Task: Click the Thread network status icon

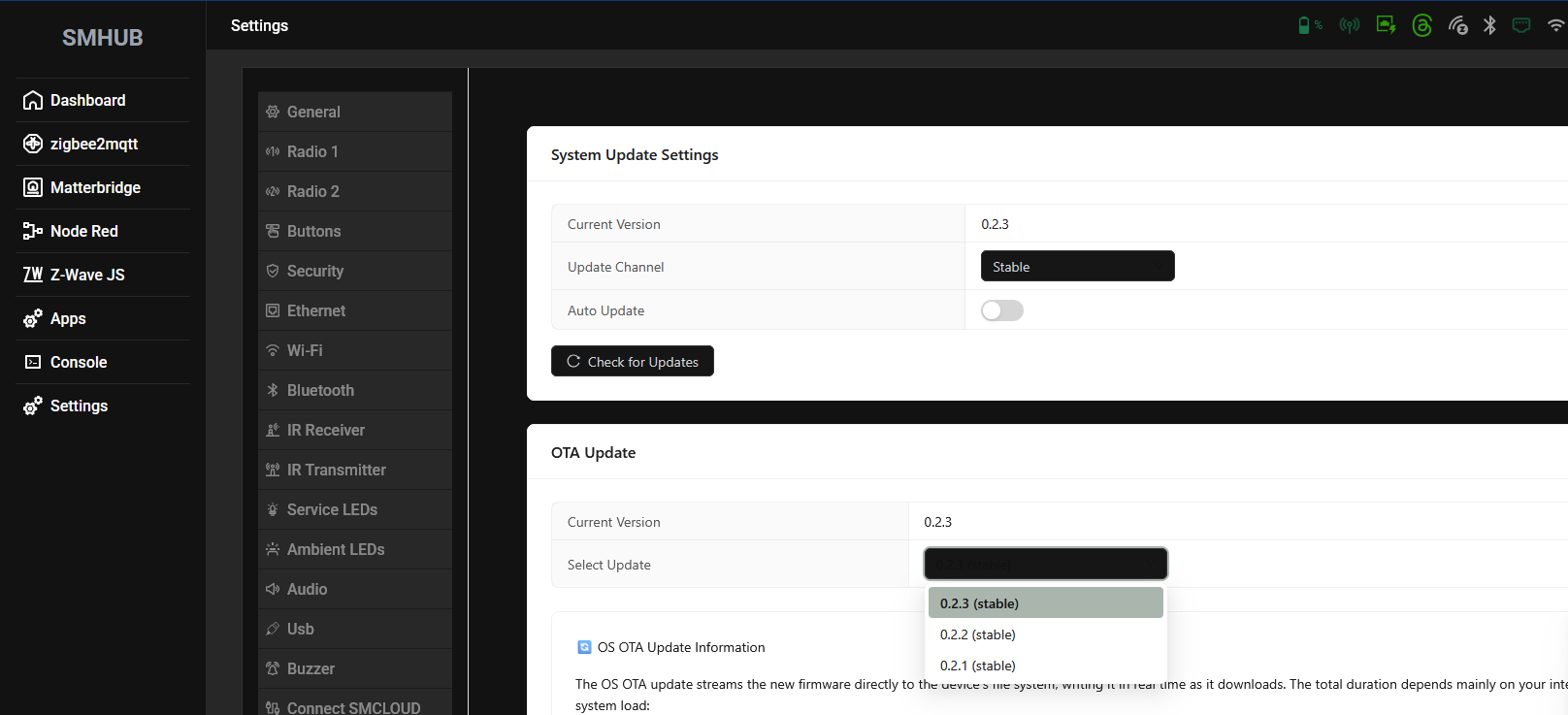Action: point(1421,26)
